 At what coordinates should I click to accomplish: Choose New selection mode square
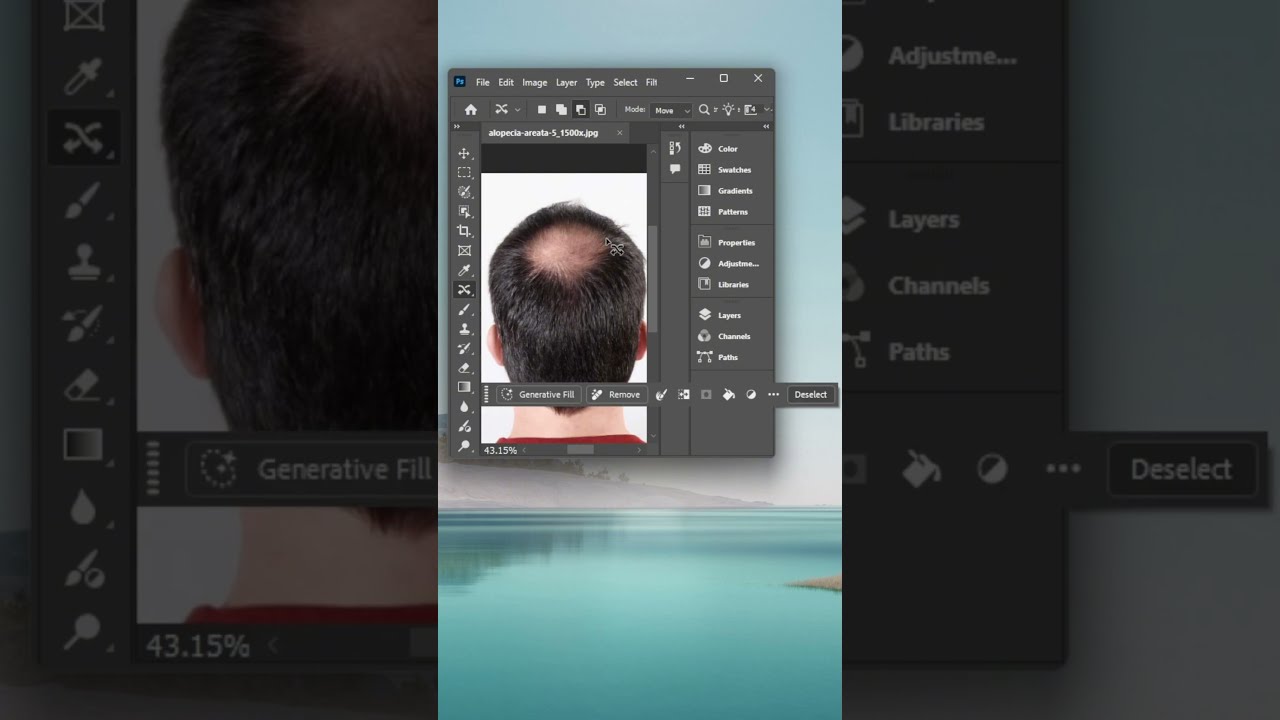(542, 110)
